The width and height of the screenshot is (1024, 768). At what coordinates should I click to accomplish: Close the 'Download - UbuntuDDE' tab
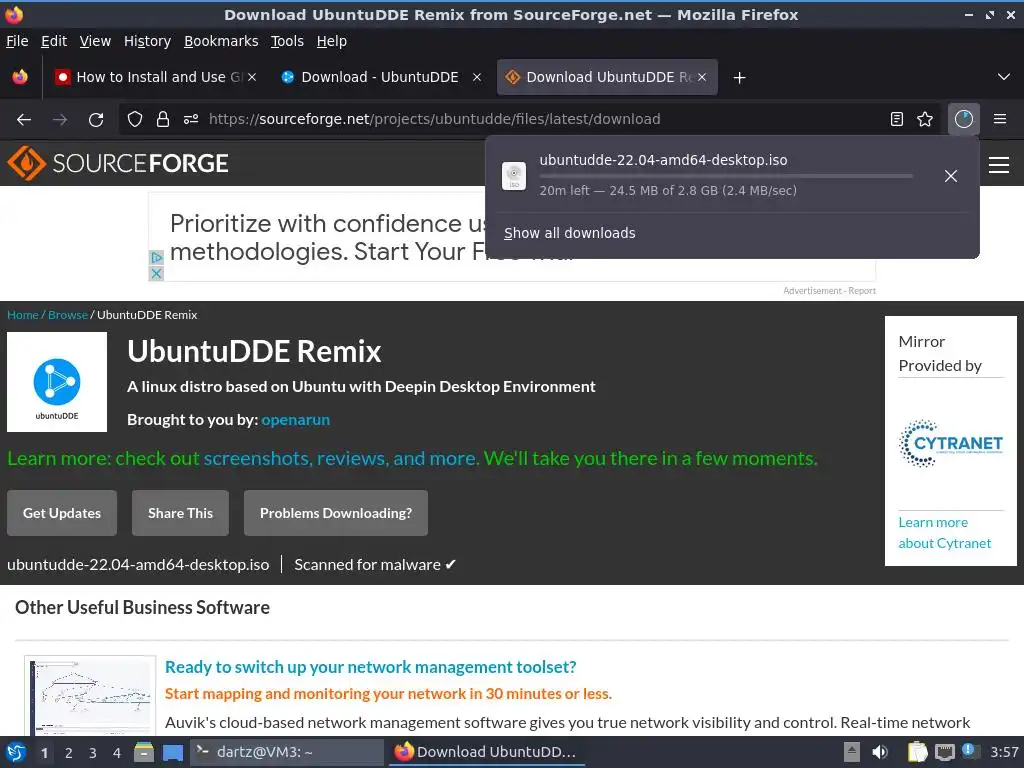(x=477, y=77)
